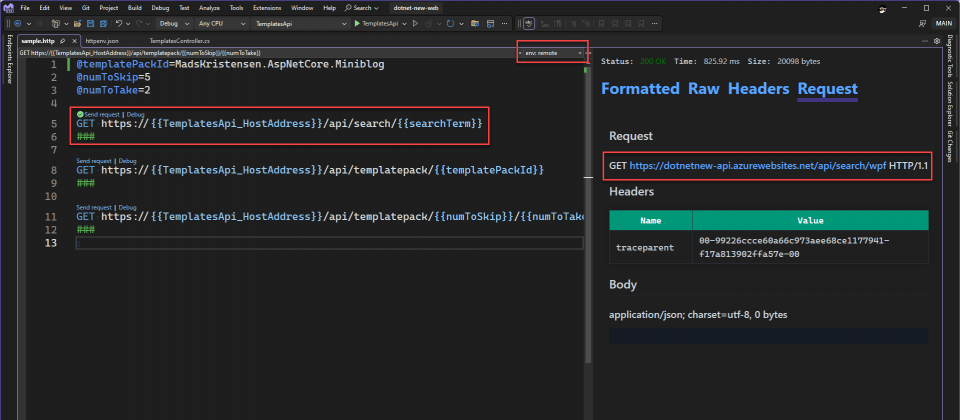Open the env: remote environment dropdown

coord(553,53)
